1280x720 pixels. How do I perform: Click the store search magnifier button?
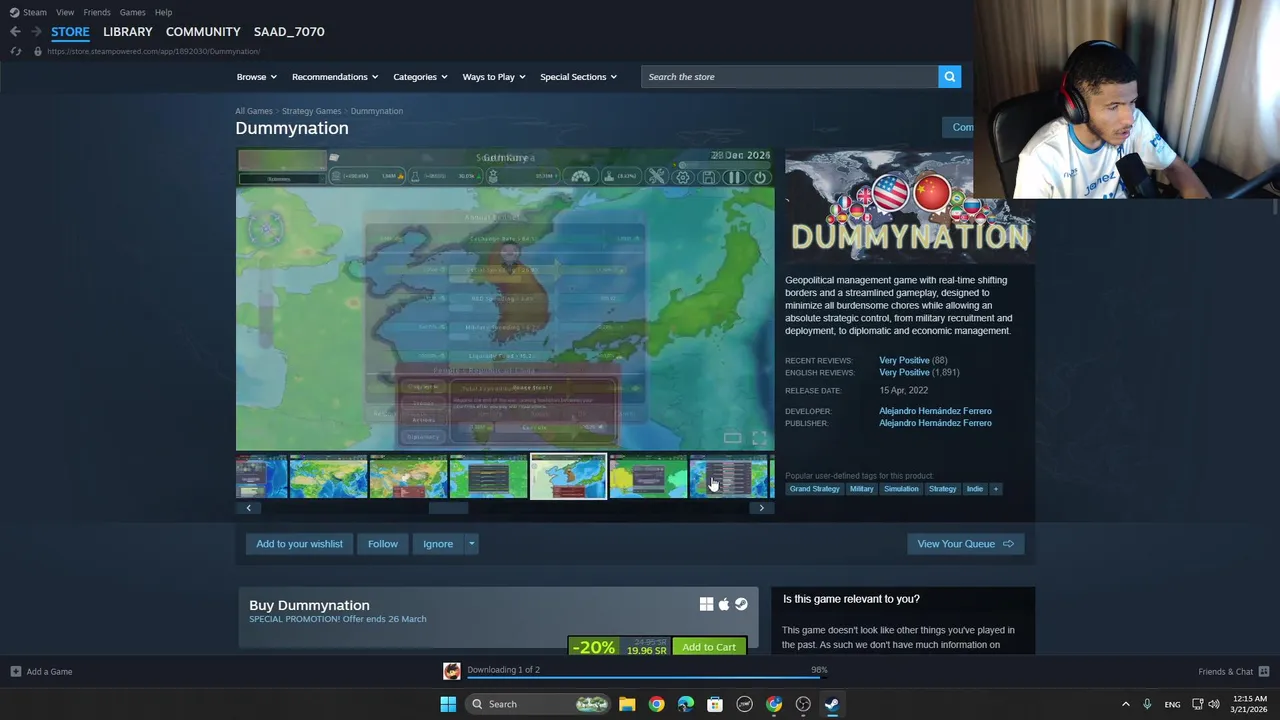[949, 77]
